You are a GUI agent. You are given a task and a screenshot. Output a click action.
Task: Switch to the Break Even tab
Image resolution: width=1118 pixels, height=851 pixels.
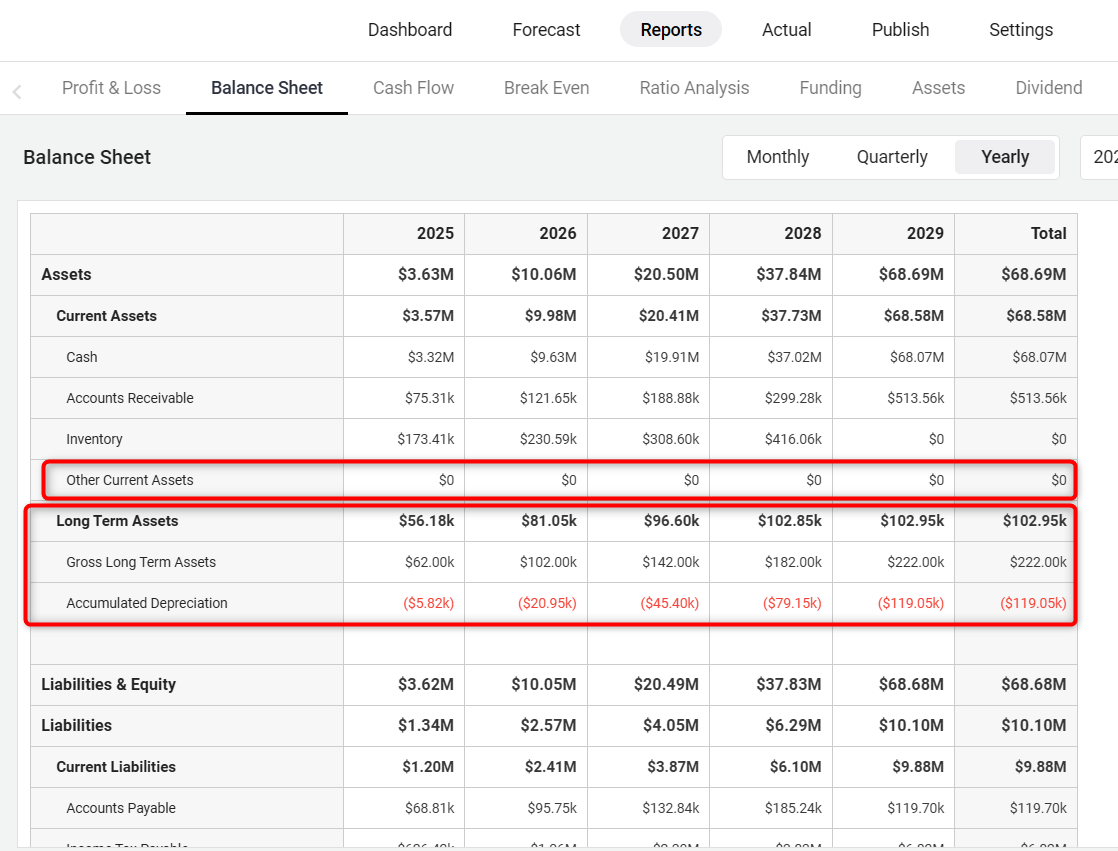click(546, 88)
